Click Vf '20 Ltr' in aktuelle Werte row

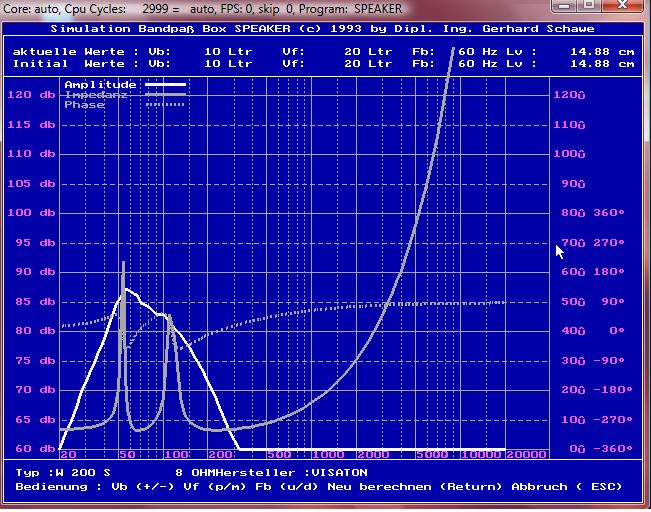click(368, 52)
